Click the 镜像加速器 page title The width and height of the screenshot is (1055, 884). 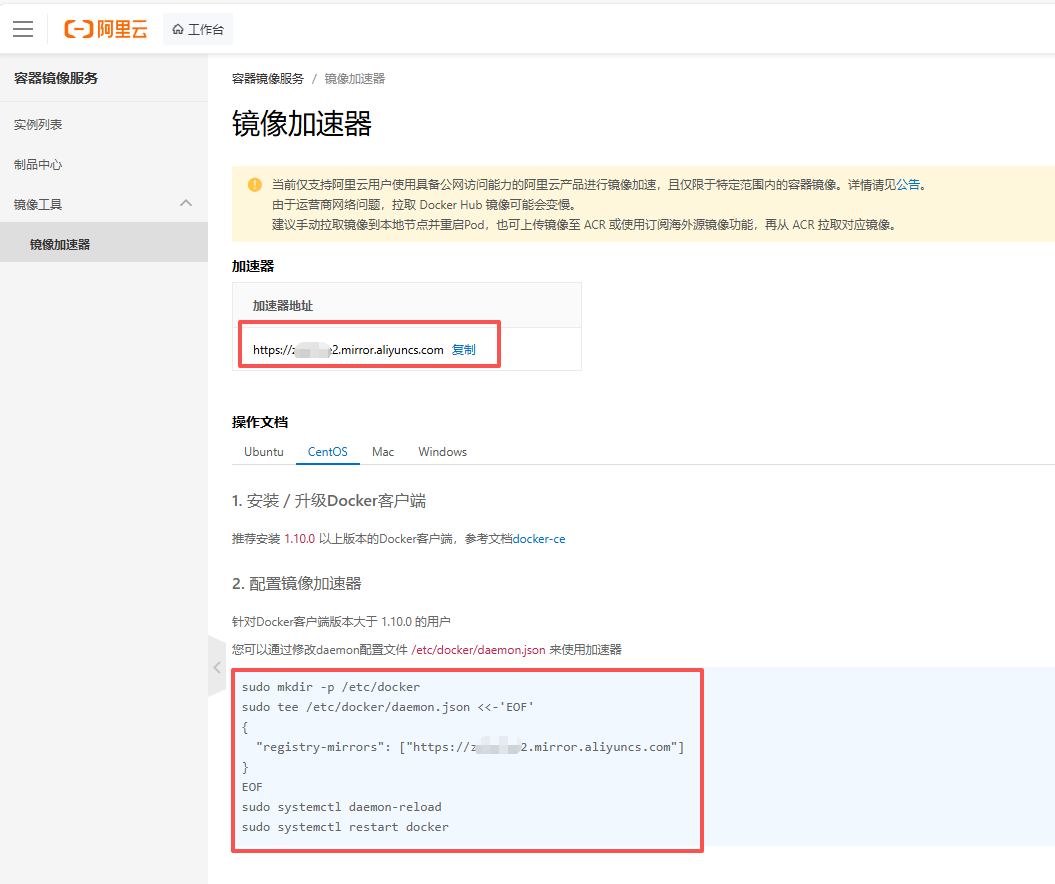click(x=301, y=124)
